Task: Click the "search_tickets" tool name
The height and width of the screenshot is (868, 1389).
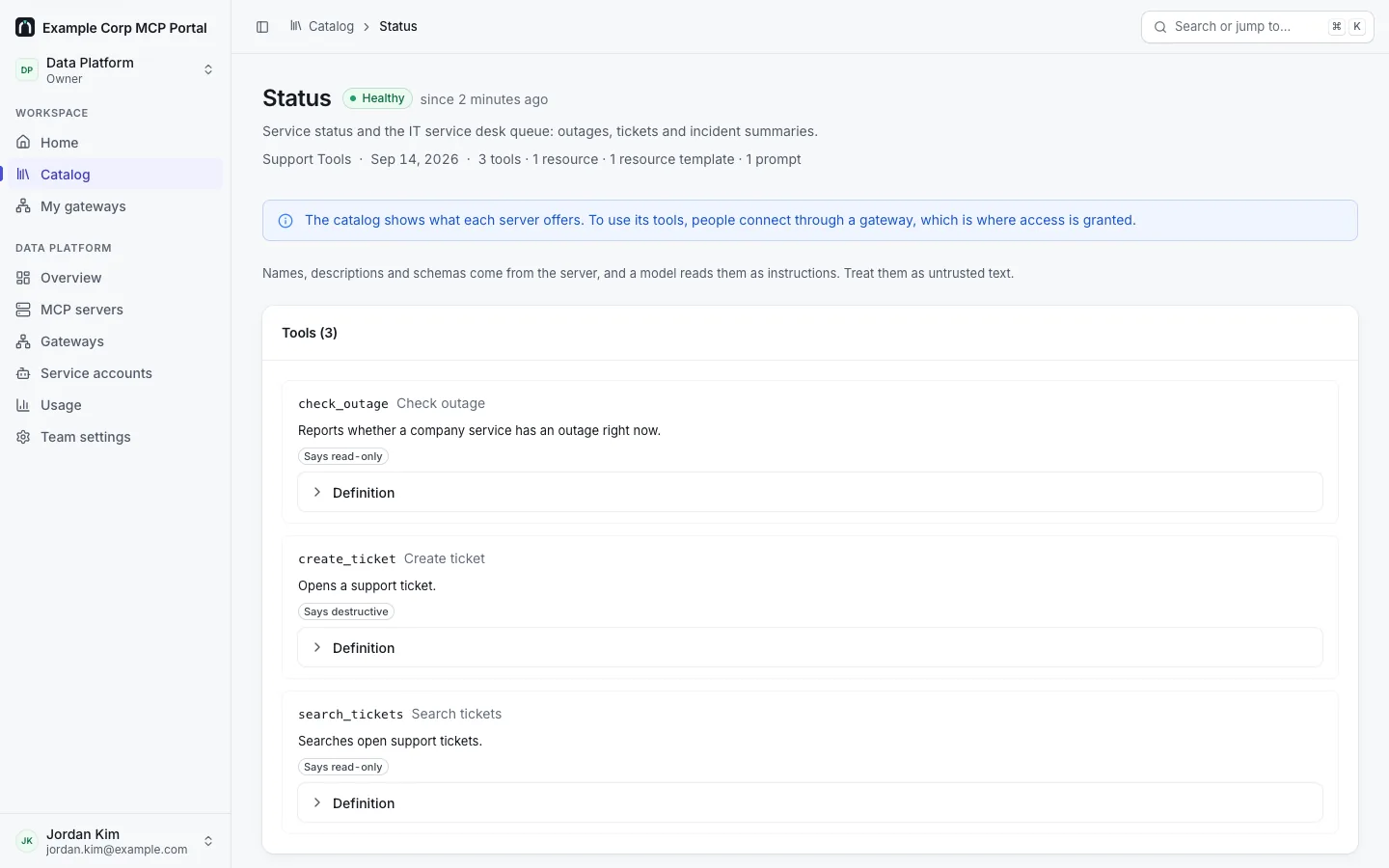Action: pyautogui.click(x=351, y=715)
